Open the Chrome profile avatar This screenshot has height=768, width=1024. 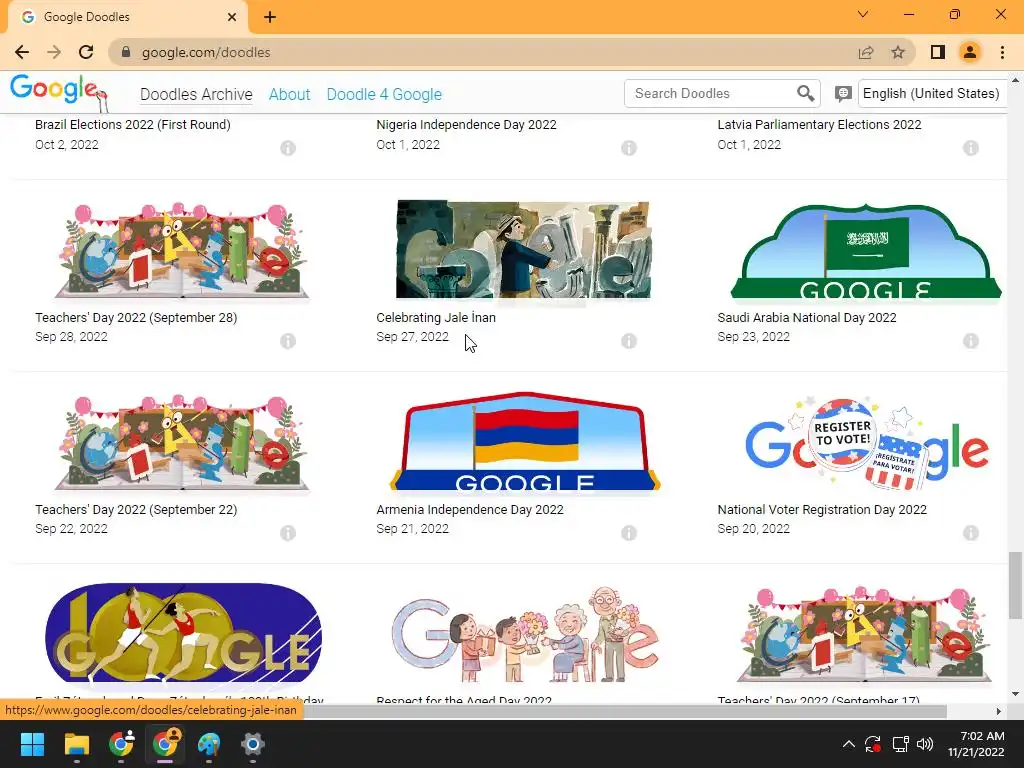click(x=970, y=52)
